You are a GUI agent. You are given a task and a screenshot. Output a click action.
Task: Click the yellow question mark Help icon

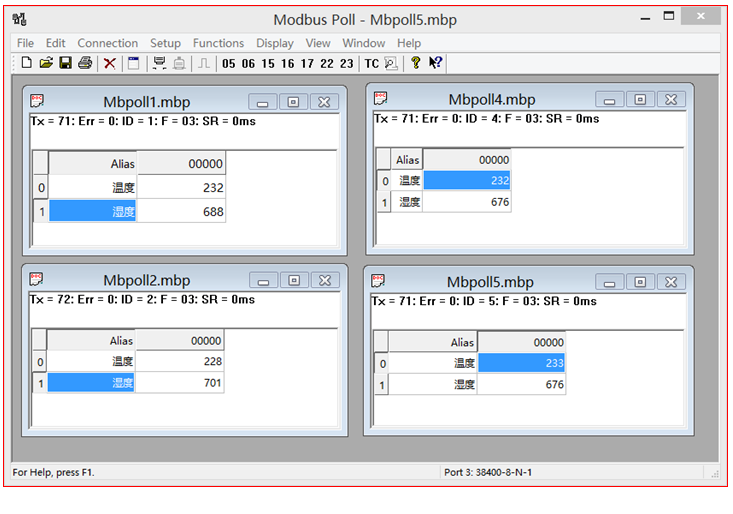pyautogui.click(x=416, y=63)
